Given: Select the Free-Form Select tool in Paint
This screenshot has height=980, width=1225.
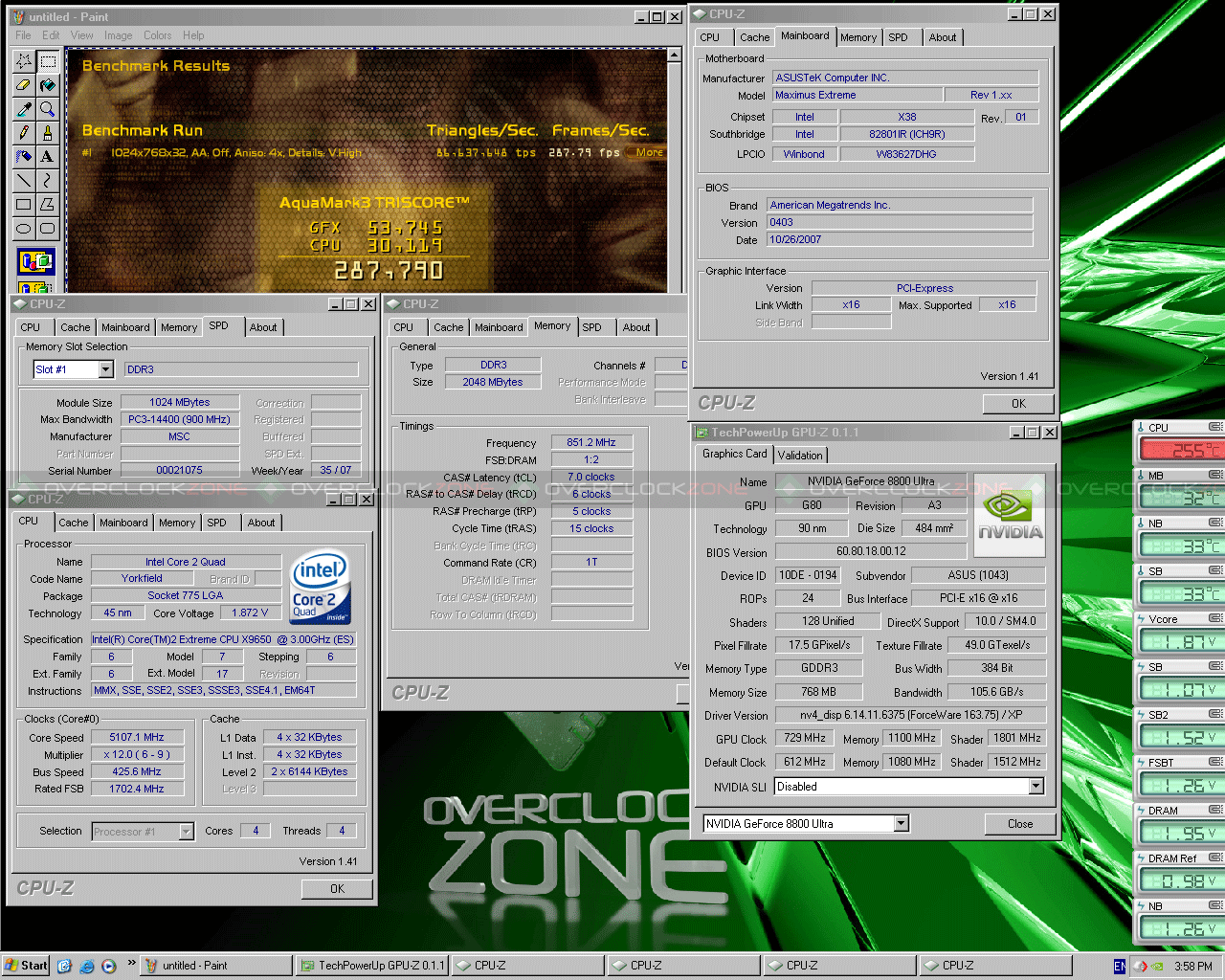Looking at the screenshot, I should point(24,61).
